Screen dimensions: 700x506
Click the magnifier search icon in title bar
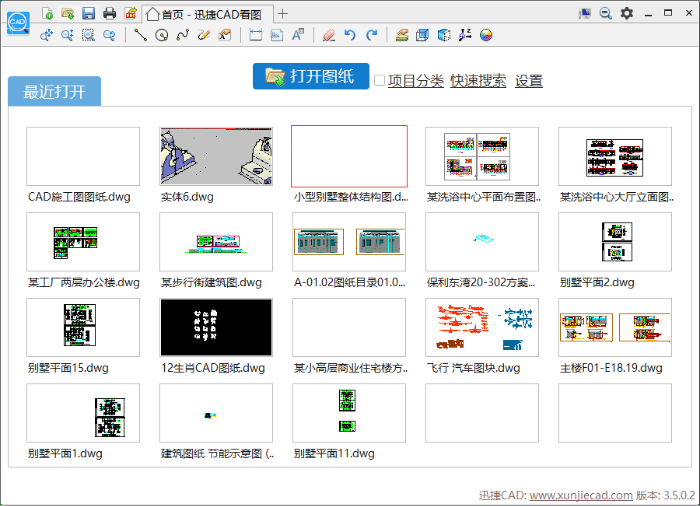click(605, 13)
